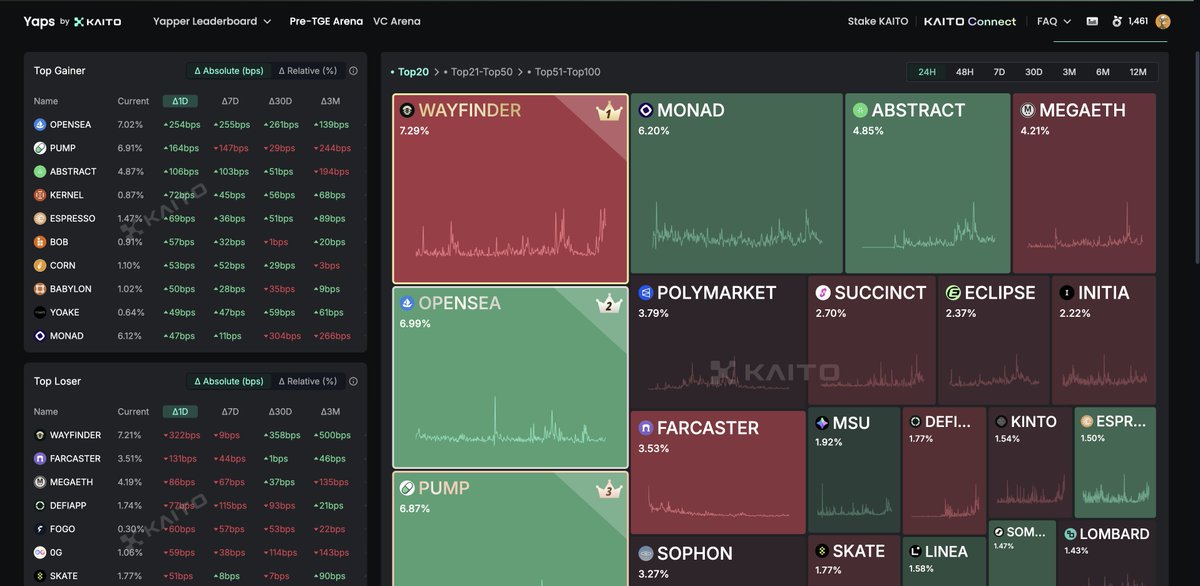The image size is (1200, 586).
Task: Click the medal points icon next to 1,461
Action: pos(1117,21)
